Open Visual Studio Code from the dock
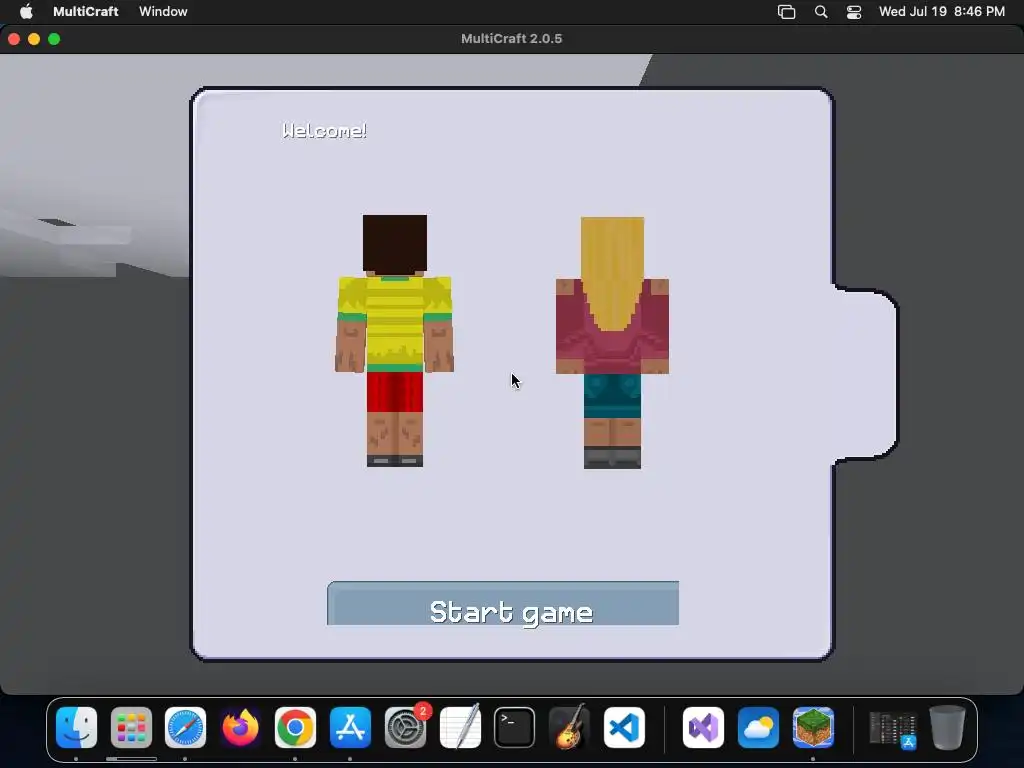This screenshot has width=1024, height=768. pyautogui.click(x=624, y=728)
